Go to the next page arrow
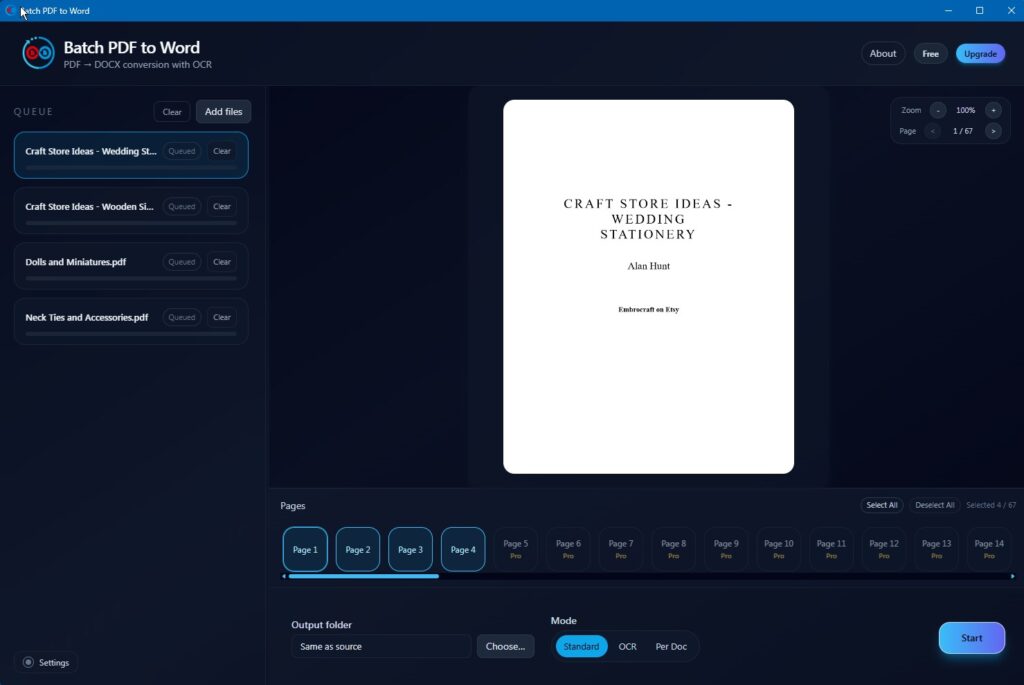 tap(993, 131)
